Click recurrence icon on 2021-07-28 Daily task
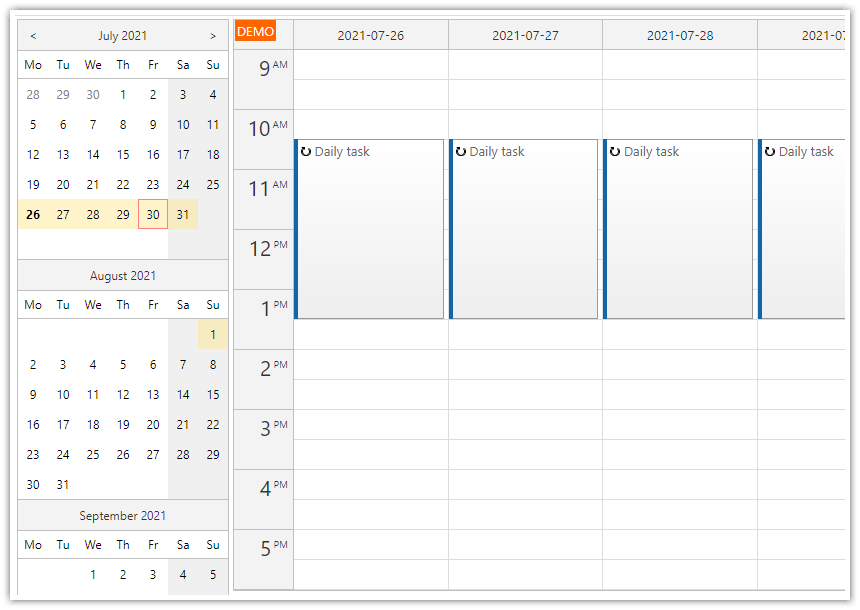The width and height of the screenshot is (860, 610). [616, 152]
